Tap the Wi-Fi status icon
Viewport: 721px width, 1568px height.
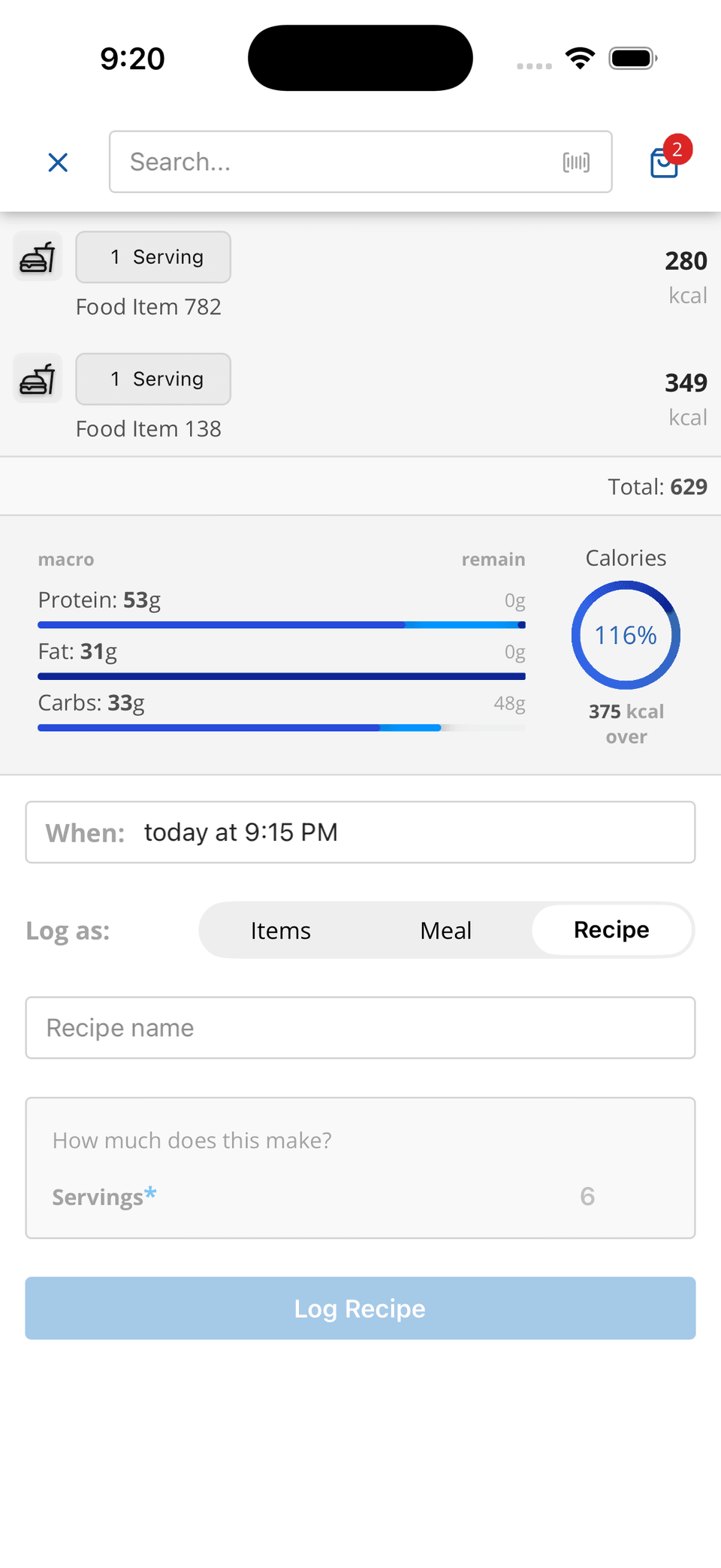click(580, 59)
